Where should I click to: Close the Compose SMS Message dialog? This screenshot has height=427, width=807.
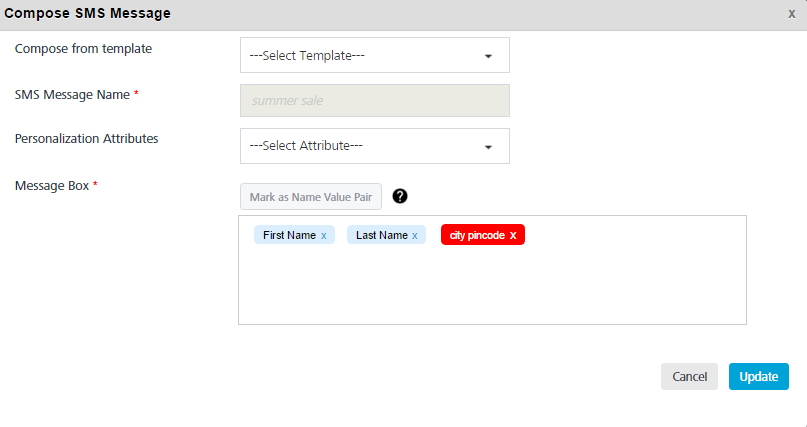(792, 14)
